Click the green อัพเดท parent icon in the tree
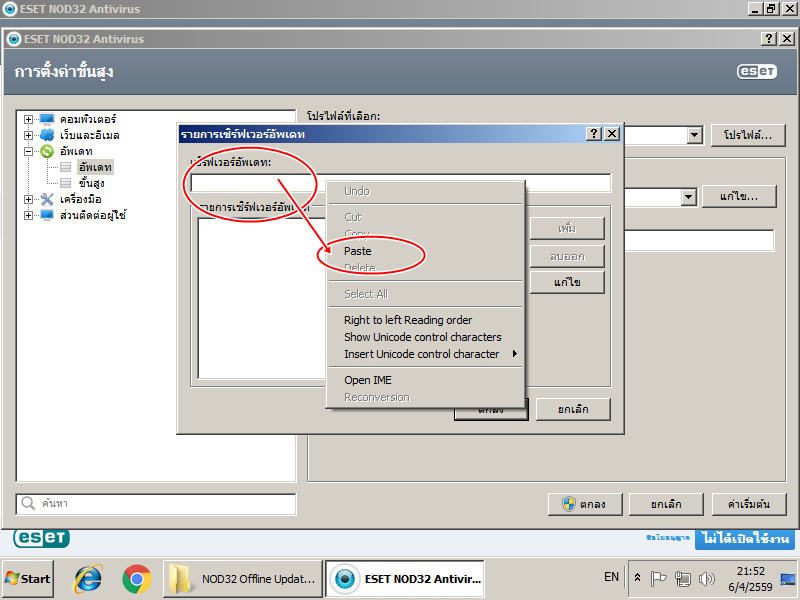 [47, 151]
